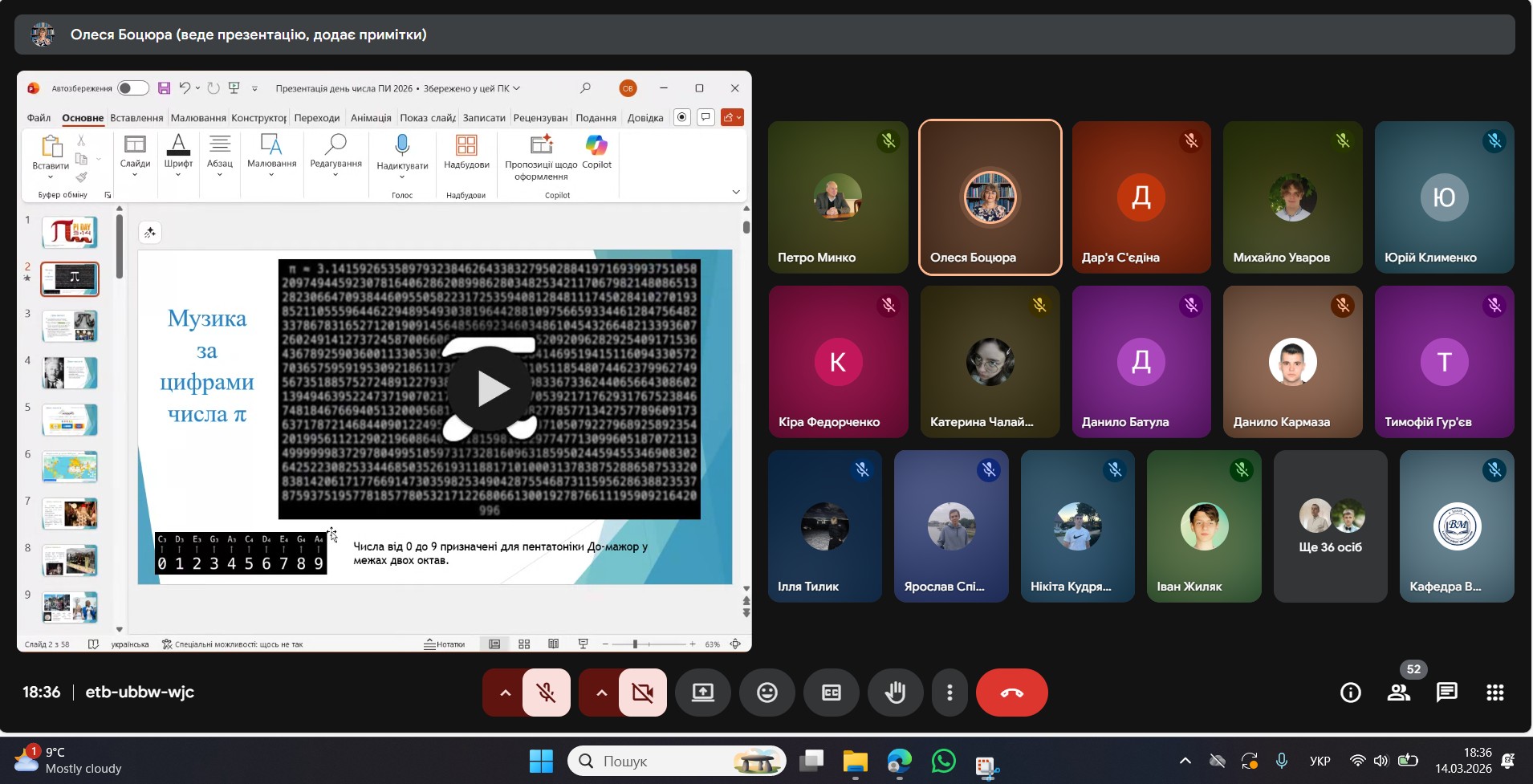The height and width of the screenshot is (784, 1533).
Task: Toggle the Автозбереження switch
Action: click(x=132, y=88)
